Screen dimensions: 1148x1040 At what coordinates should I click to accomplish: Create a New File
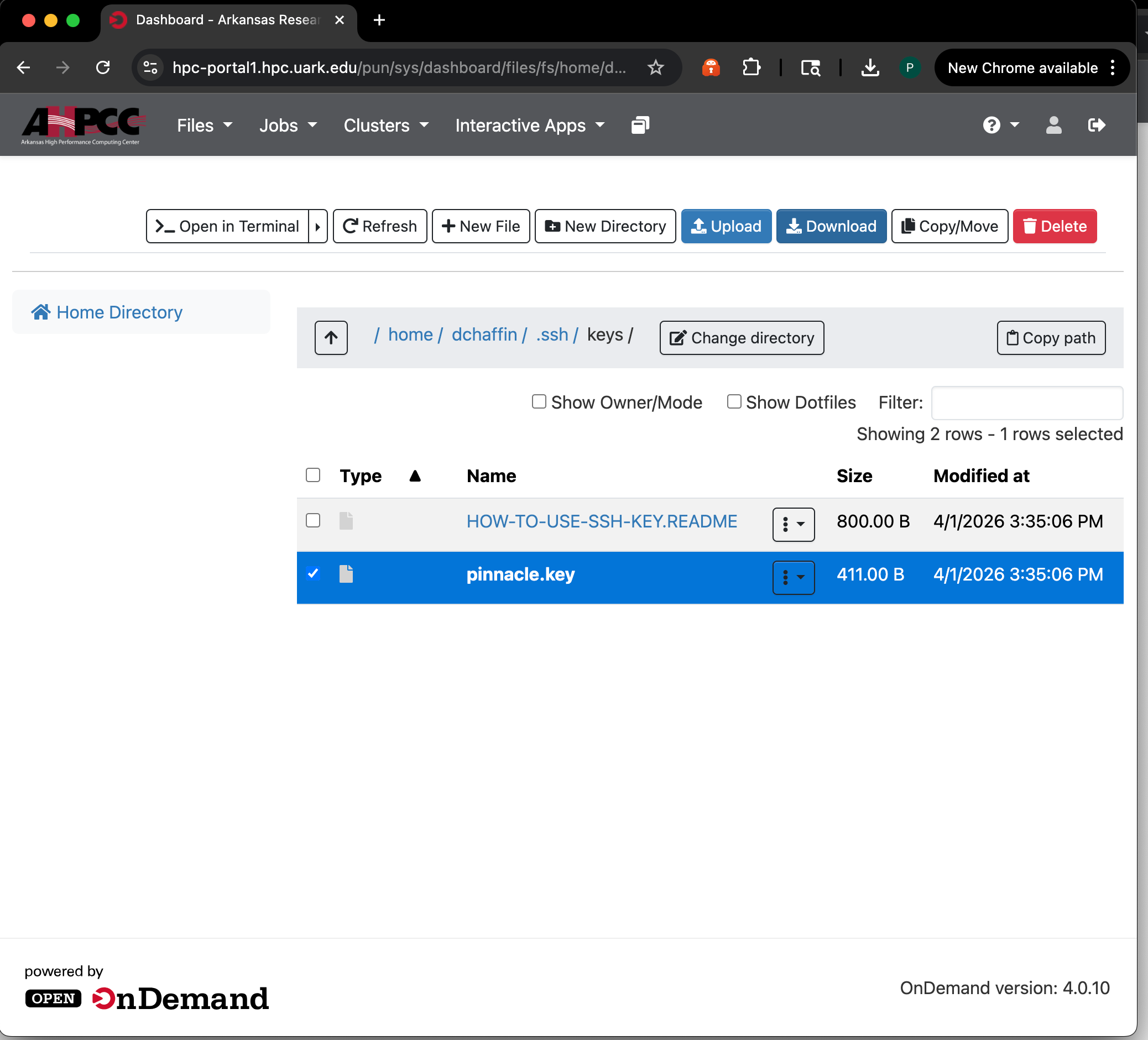point(481,226)
